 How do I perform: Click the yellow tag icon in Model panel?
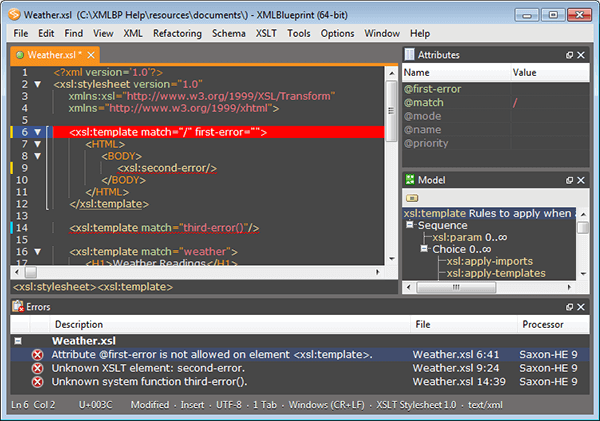pos(413,198)
